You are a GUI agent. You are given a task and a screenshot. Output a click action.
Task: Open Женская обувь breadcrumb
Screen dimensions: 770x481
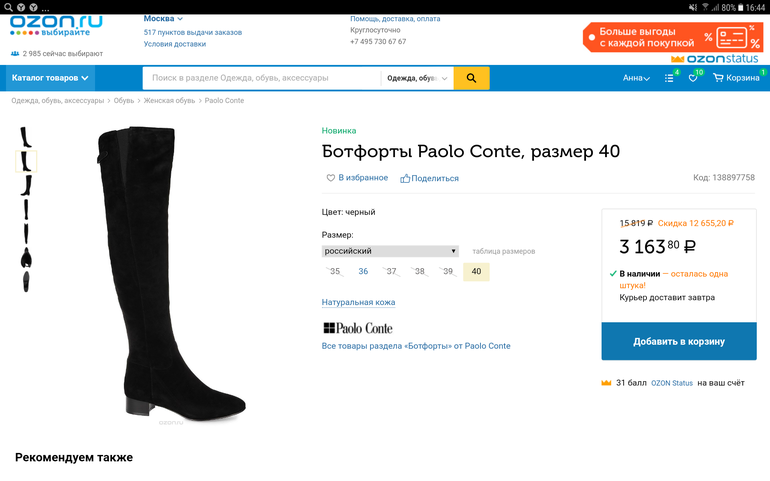(x=169, y=101)
